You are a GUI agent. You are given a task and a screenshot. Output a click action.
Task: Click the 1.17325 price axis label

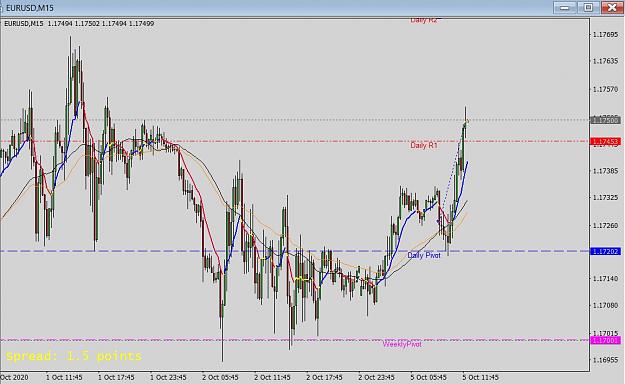605,198
